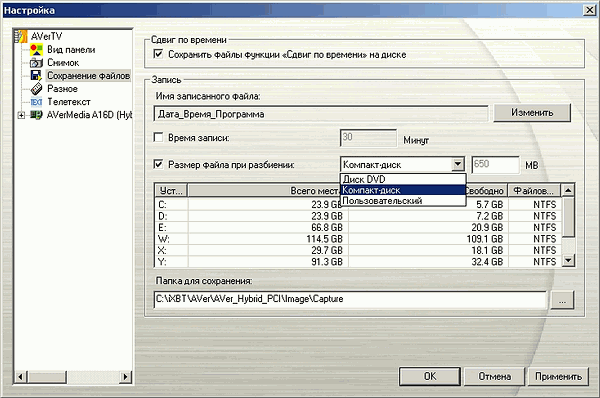
Task: Enable the Время записи checkbox
Action: coord(158,137)
